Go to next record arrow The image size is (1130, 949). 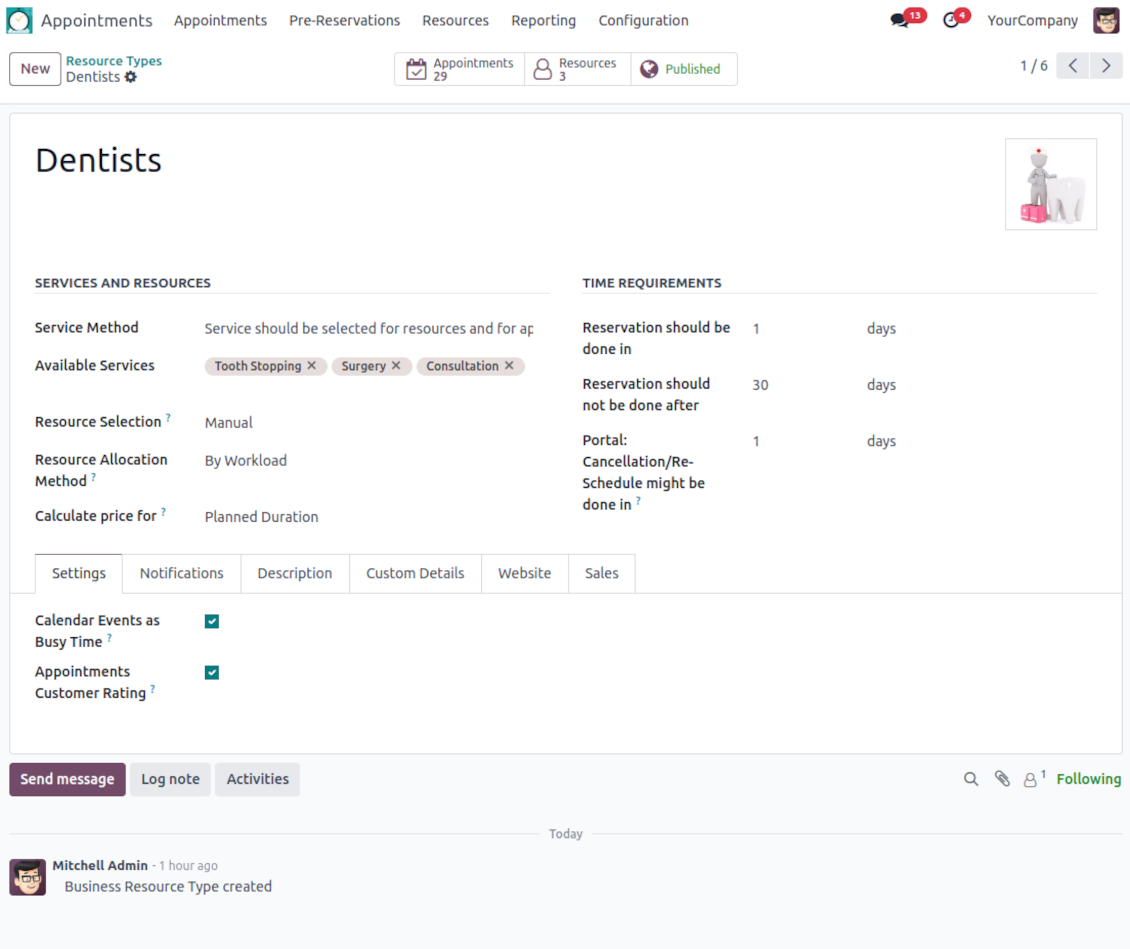point(1106,66)
